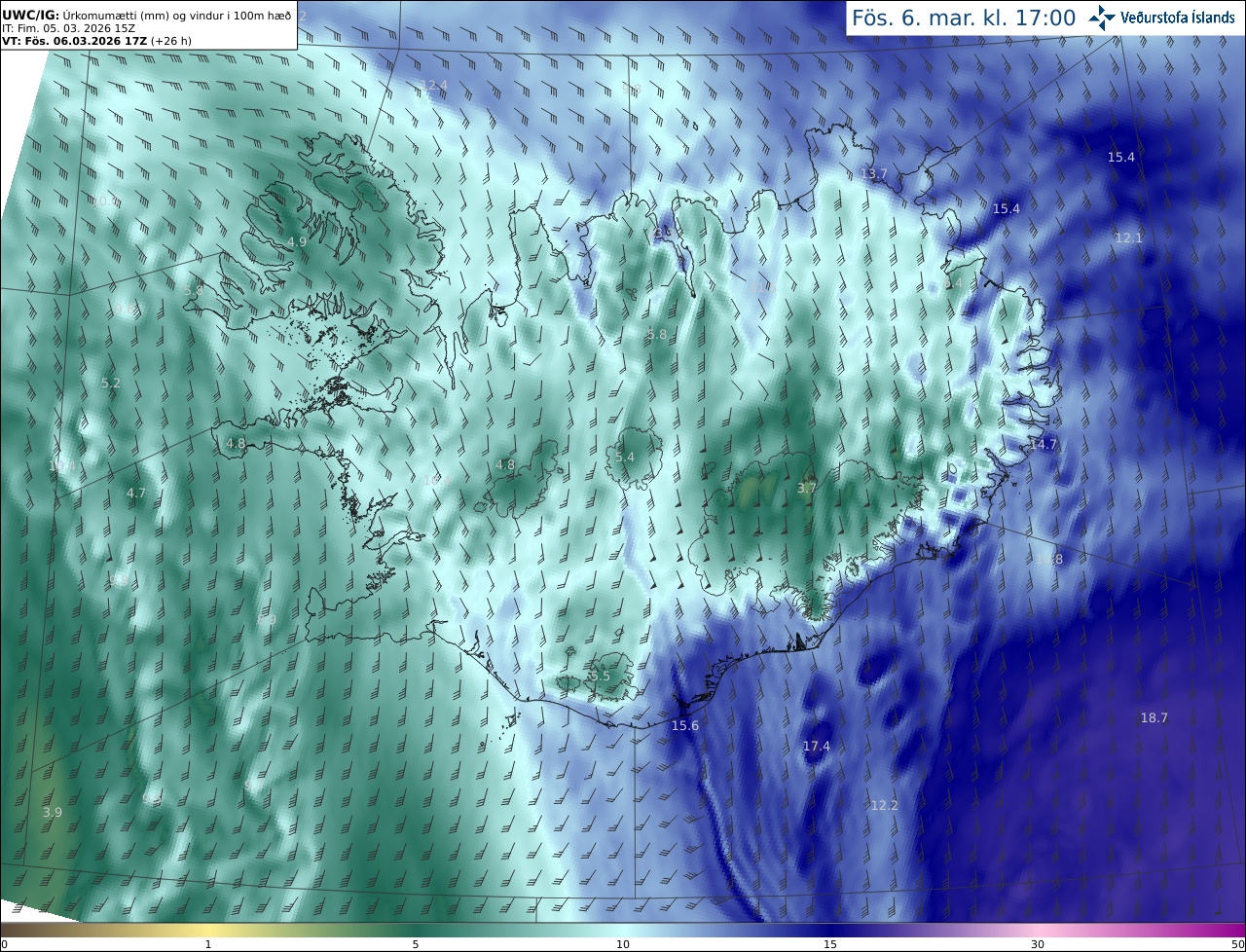Click the 3.9 value in the southwest corner
The width and height of the screenshot is (1246, 952).
tap(53, 812)
